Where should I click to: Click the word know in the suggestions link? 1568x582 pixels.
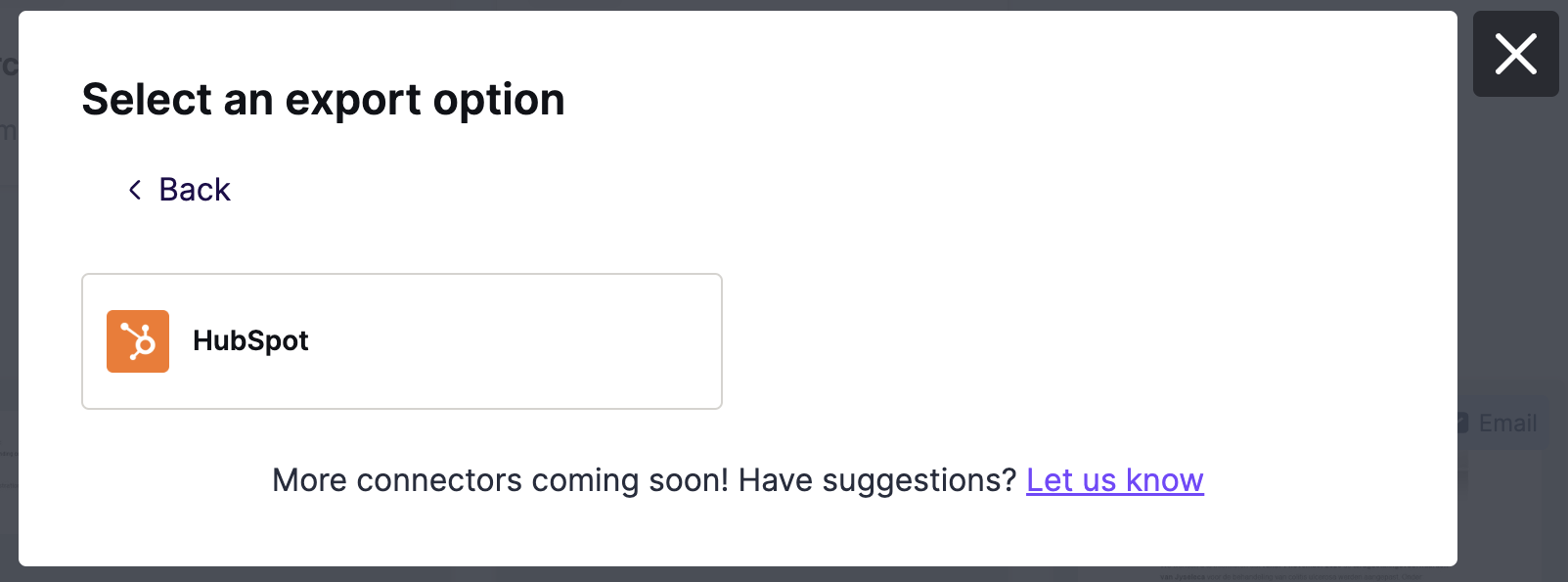pyautogui.click(x=1164, y=480)
